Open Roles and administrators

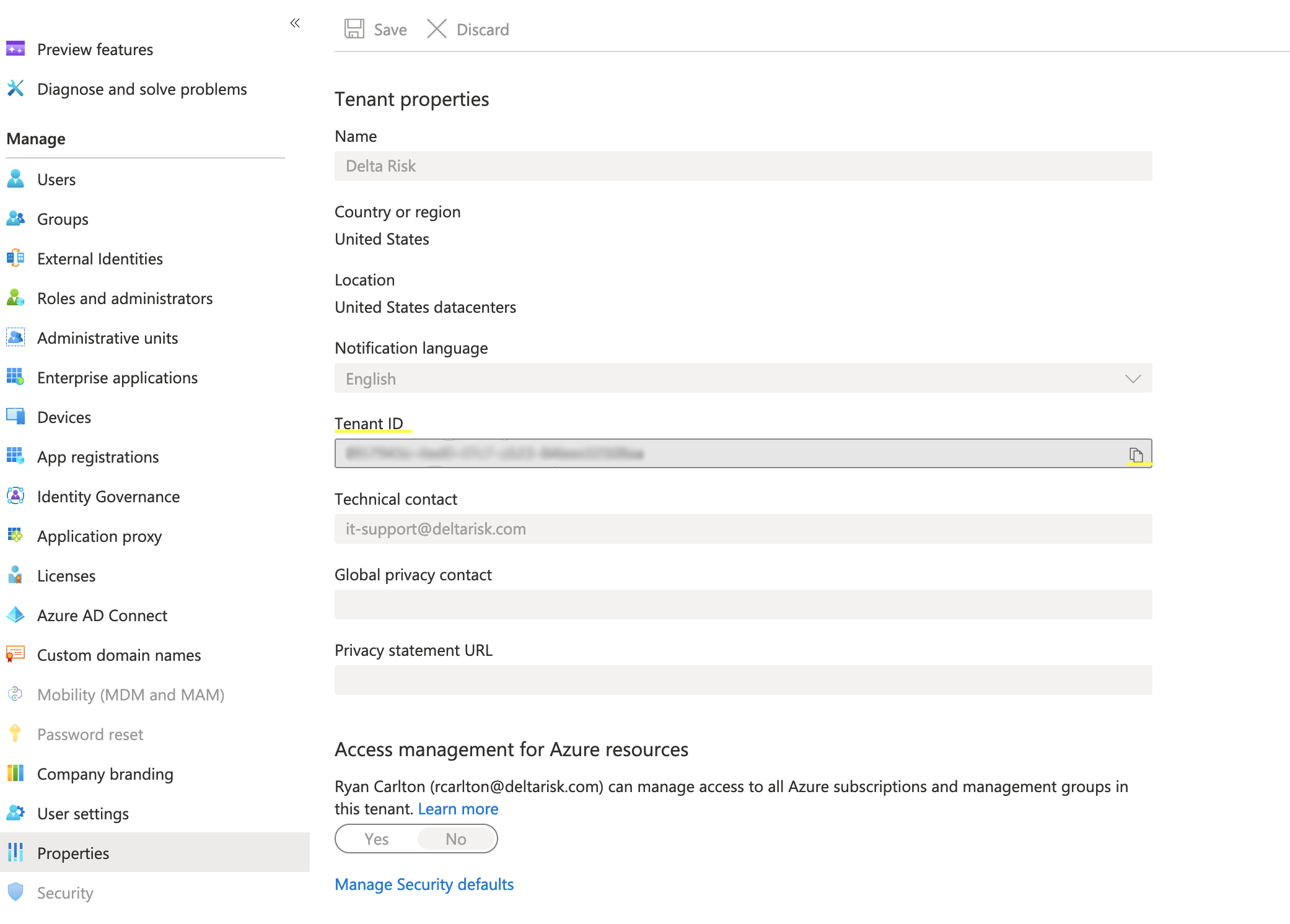tap(125, 299)
